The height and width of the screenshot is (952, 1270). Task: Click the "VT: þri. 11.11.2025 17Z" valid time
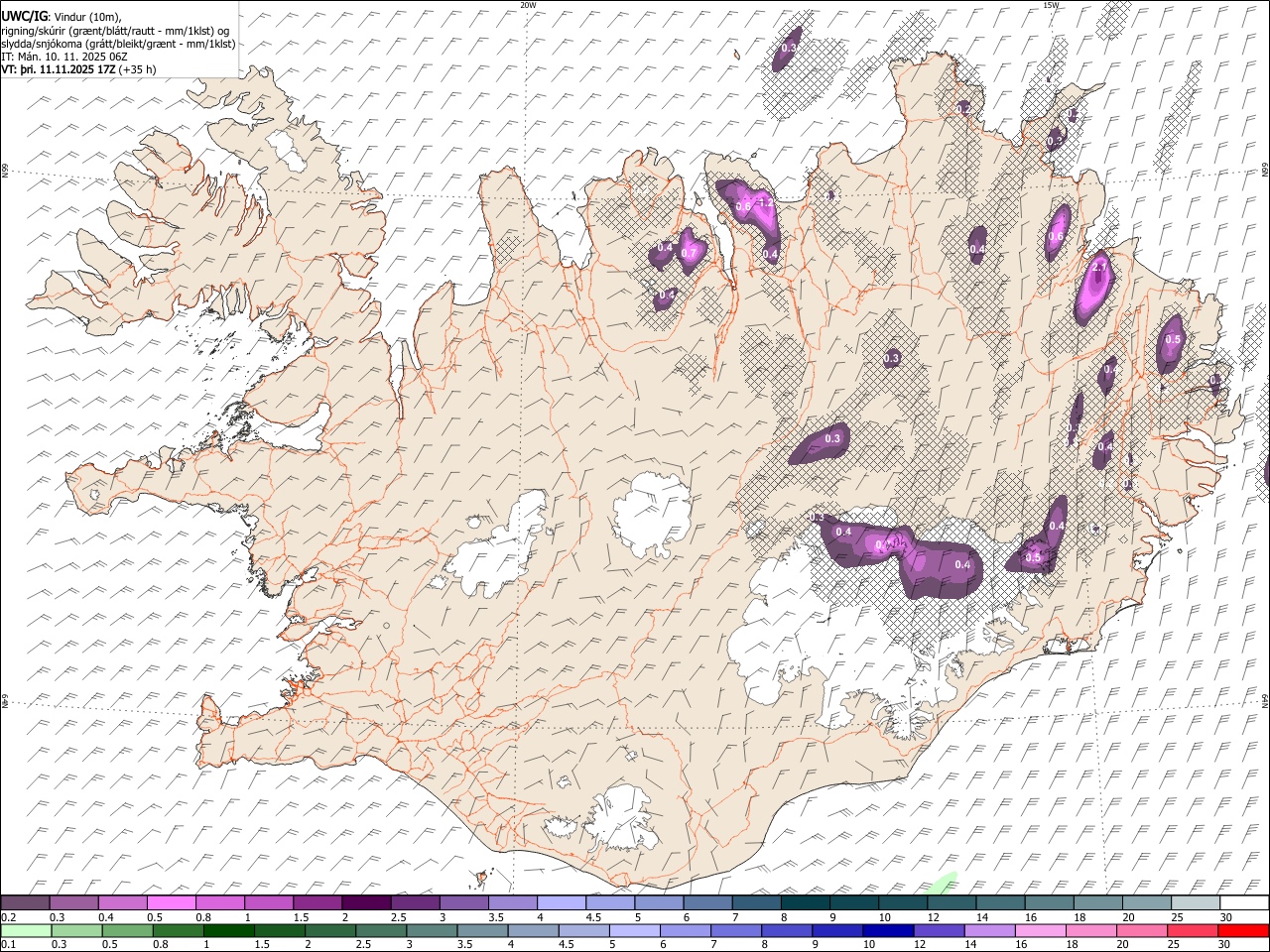[58, 69]
